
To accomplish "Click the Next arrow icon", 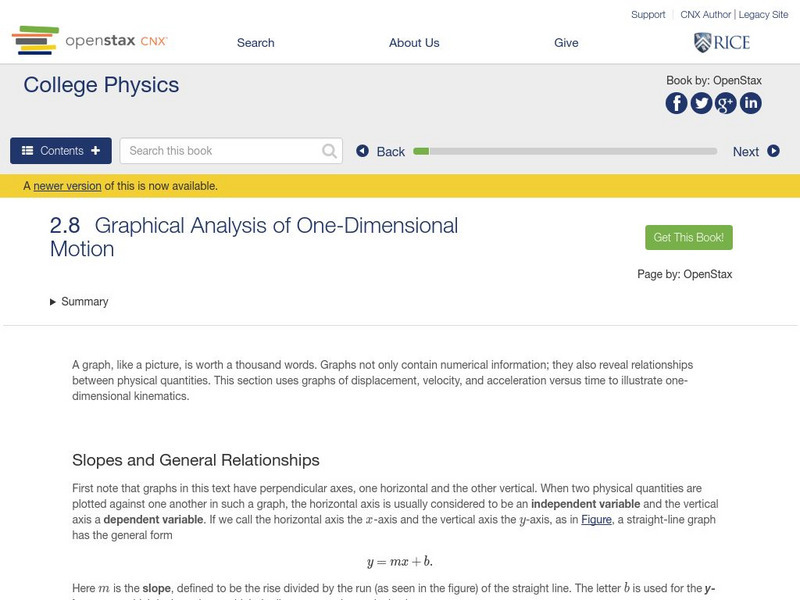I will 773,151.
